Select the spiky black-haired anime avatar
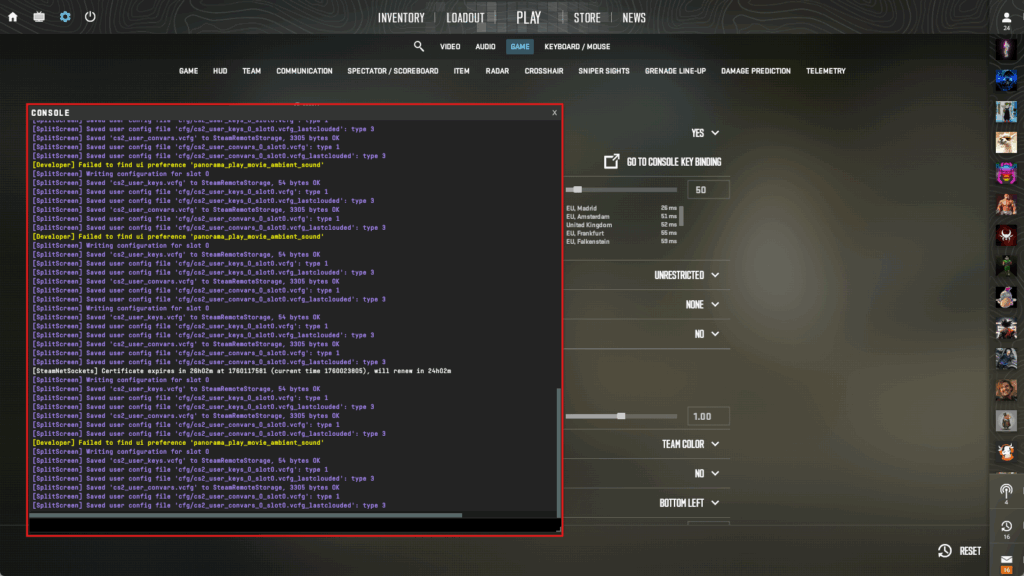This screenshot has width=1024, height=576. (1006, 328)
